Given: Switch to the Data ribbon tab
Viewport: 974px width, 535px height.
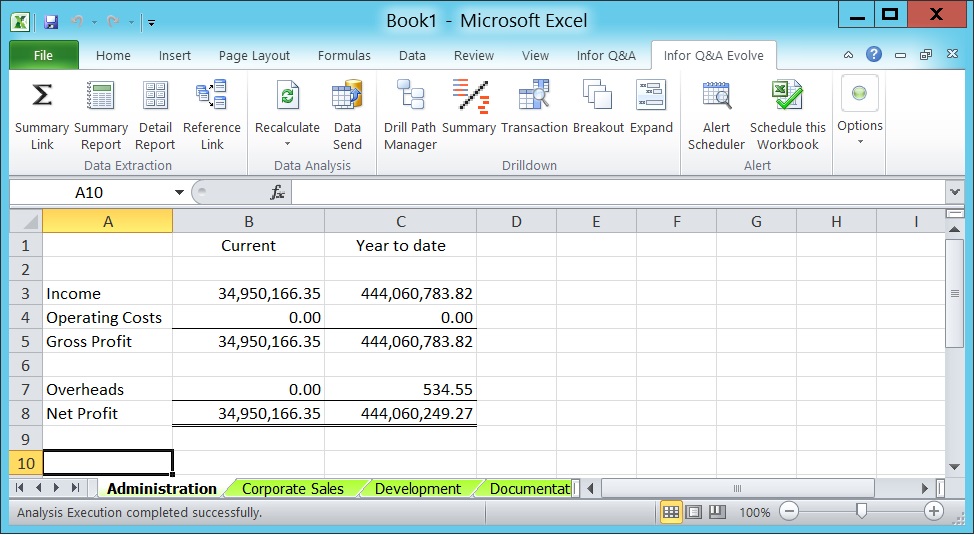Looking at the screenshot, I should [x=412, y=55].
